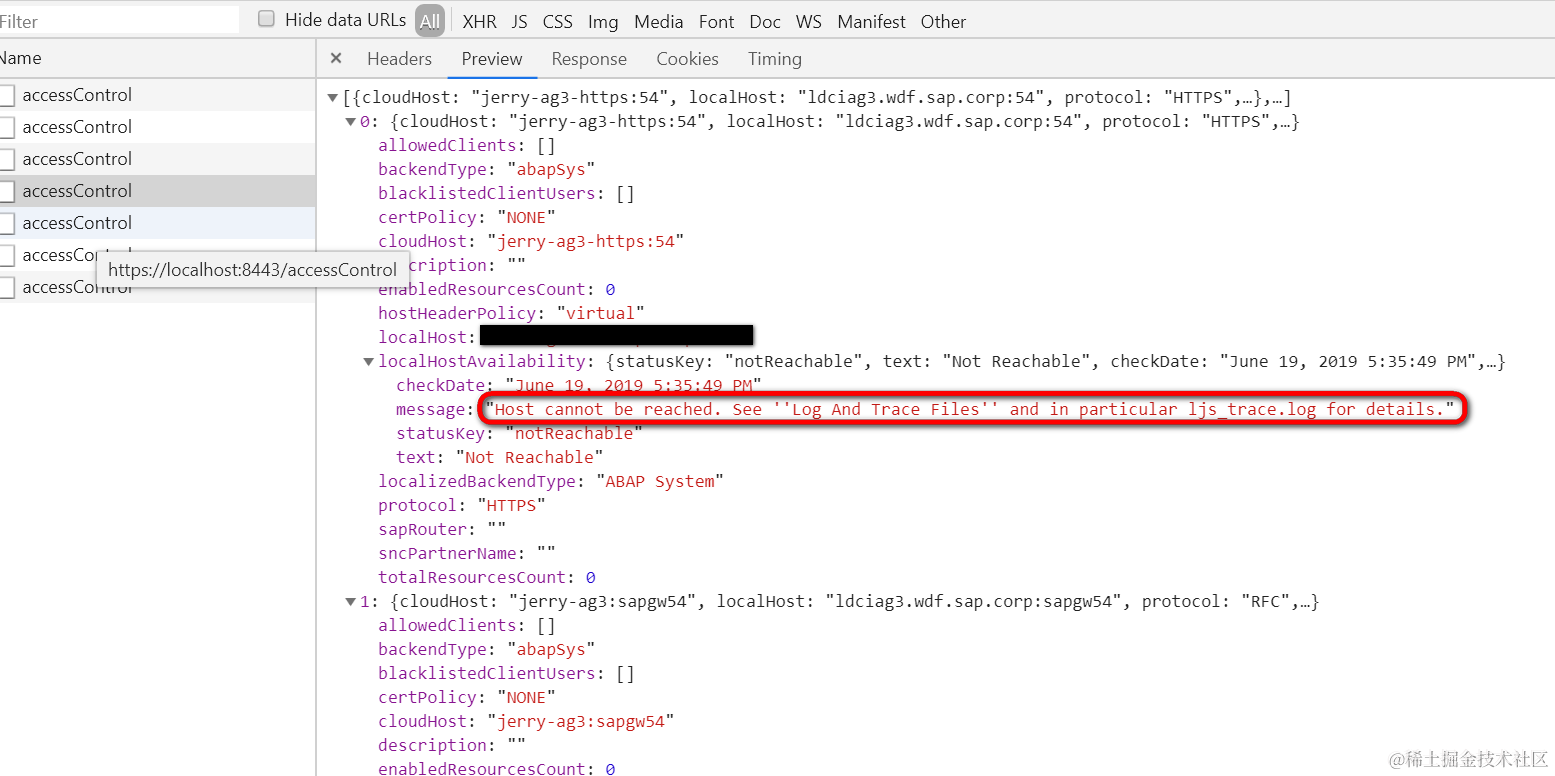Viewport: 1555px width, 776px height.
Task: Filter requests by Img
Action: 603,21
